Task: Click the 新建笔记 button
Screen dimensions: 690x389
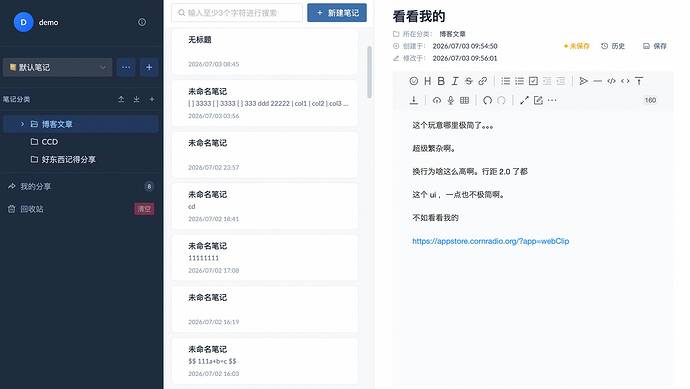Action: coord(337,13)
